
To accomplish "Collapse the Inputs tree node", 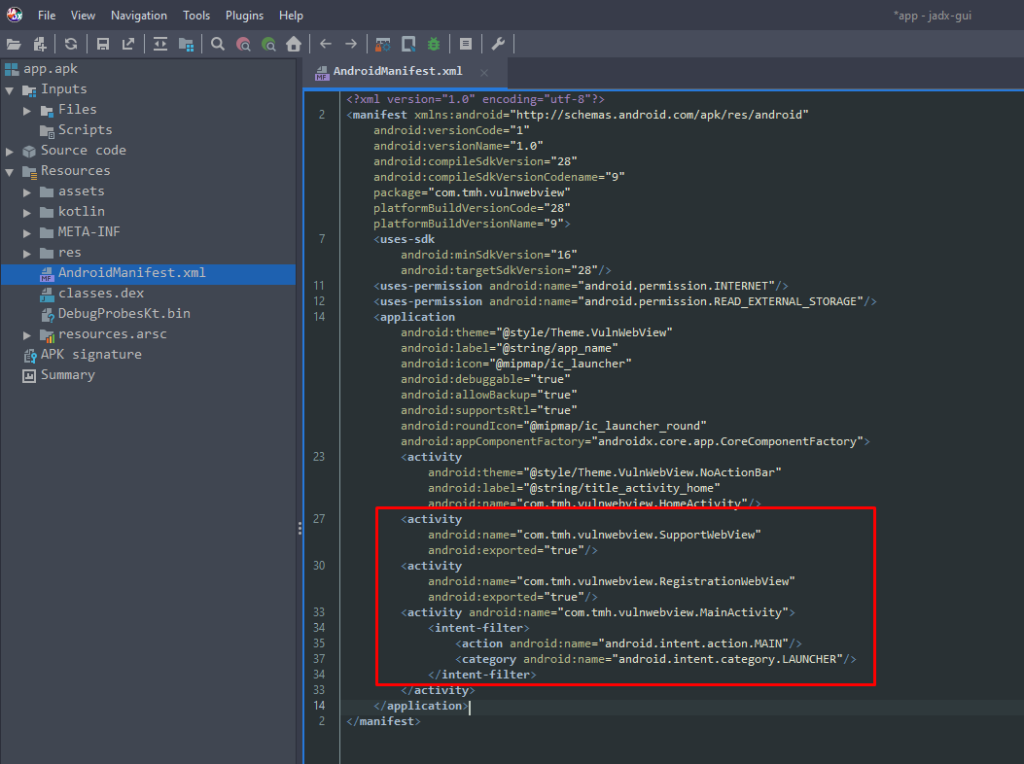I will pos(10,90).
